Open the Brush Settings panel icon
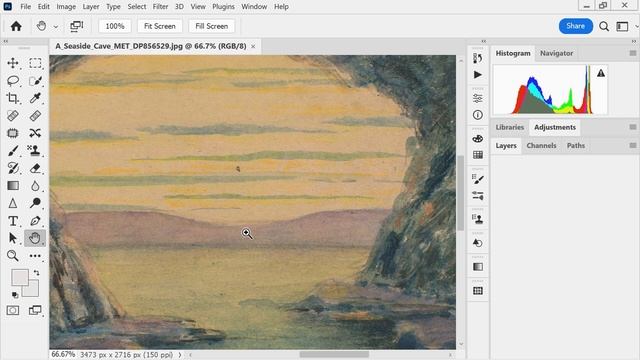 478,179
